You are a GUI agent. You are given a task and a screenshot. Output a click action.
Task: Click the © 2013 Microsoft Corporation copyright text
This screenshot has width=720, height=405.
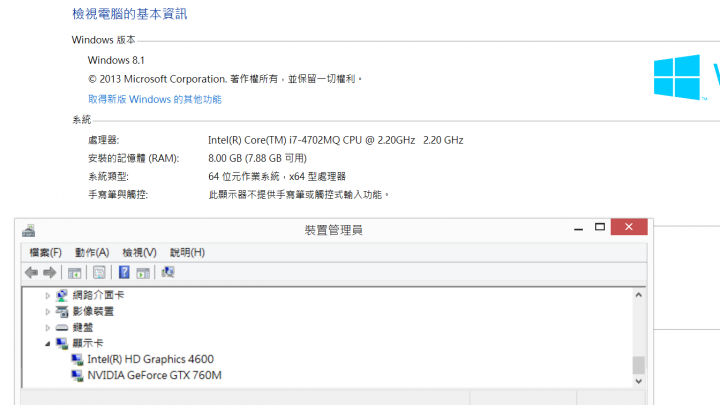[225, 79]
